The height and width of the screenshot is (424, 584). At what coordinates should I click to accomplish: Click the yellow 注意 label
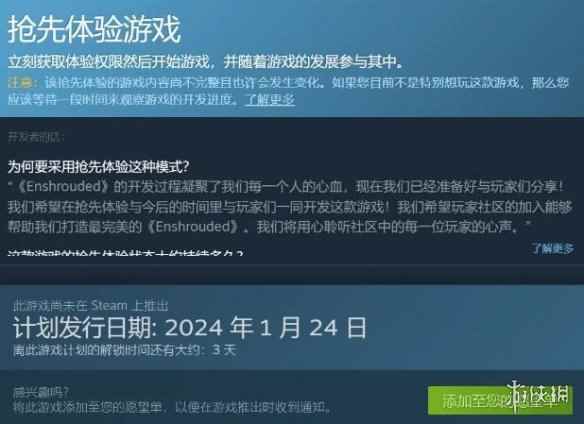coord(21,83)
